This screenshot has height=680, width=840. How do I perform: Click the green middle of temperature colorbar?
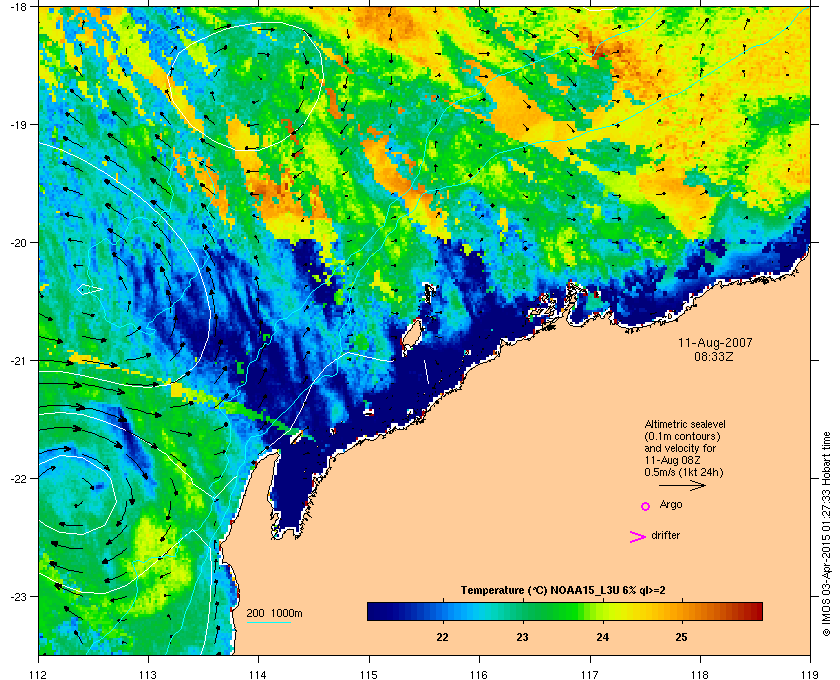click(565, 611)
